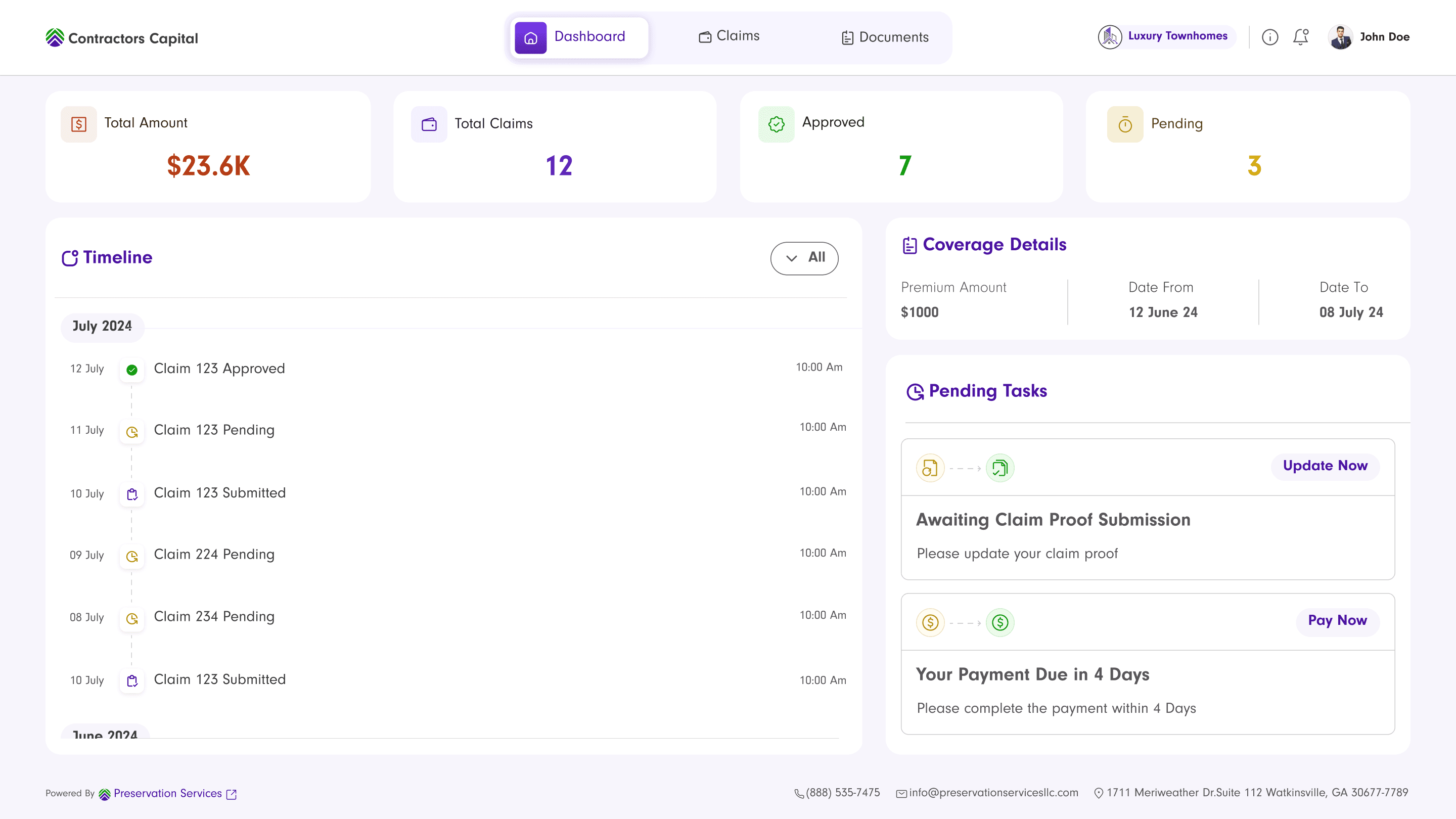Click the green document-check icon in claim proof task
The height and width of the screenshot is (819, 1456).
coord(1000,468)
